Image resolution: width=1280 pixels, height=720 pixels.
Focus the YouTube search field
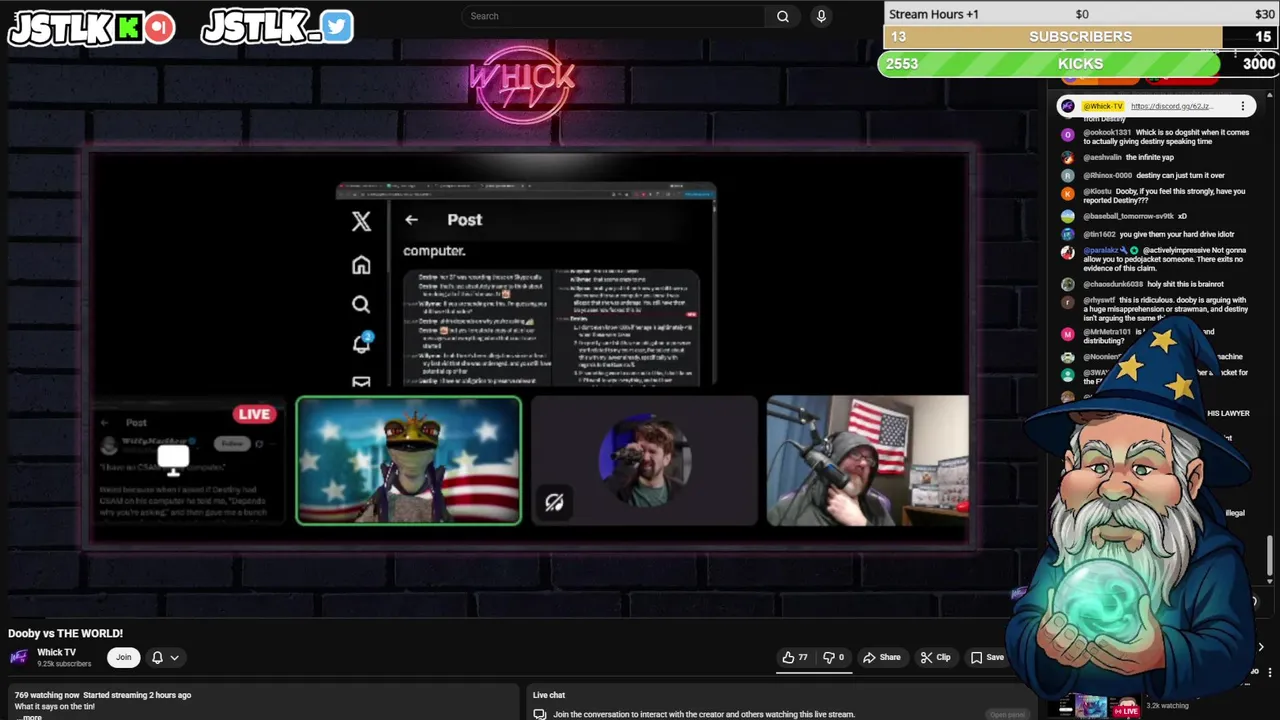click(x=614, y=16)
